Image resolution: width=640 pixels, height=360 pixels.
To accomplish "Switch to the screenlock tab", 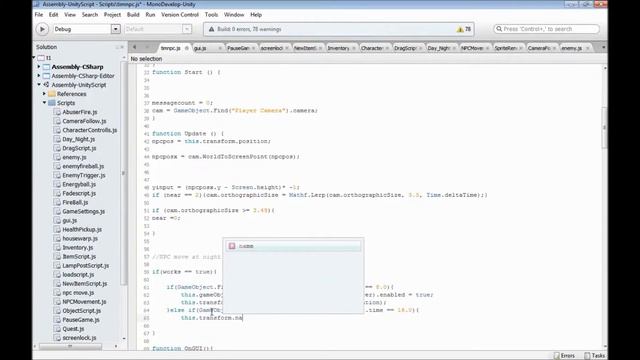I will point(272,48).
